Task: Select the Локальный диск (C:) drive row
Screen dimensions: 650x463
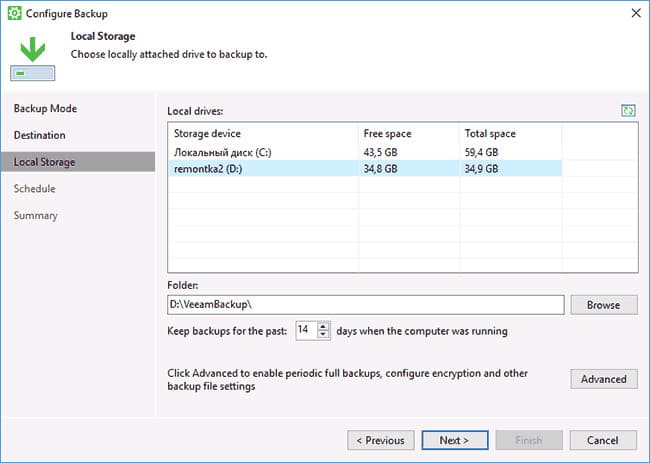Action: click(365, 152)
